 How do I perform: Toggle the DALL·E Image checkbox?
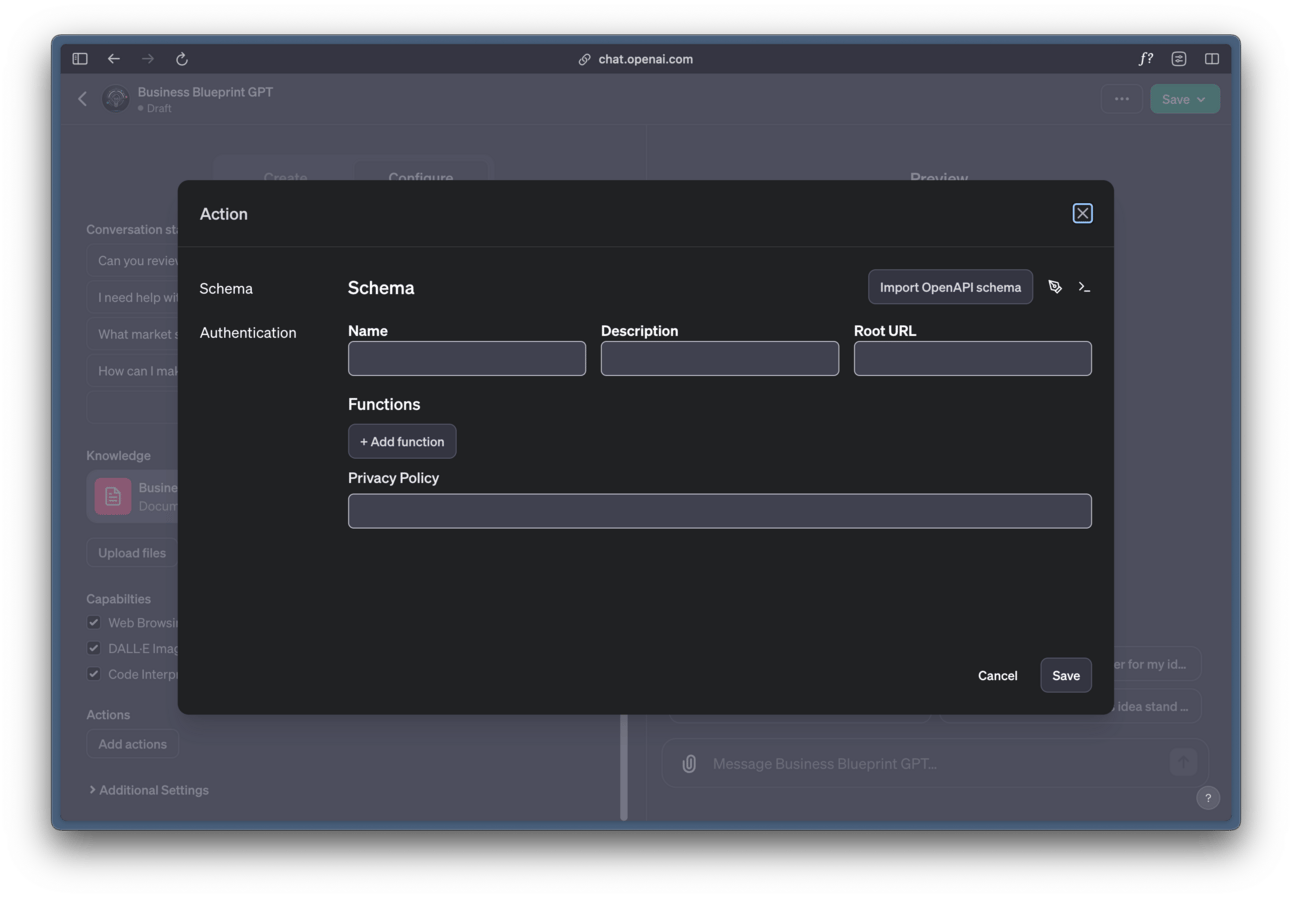(x=94, y=648)
